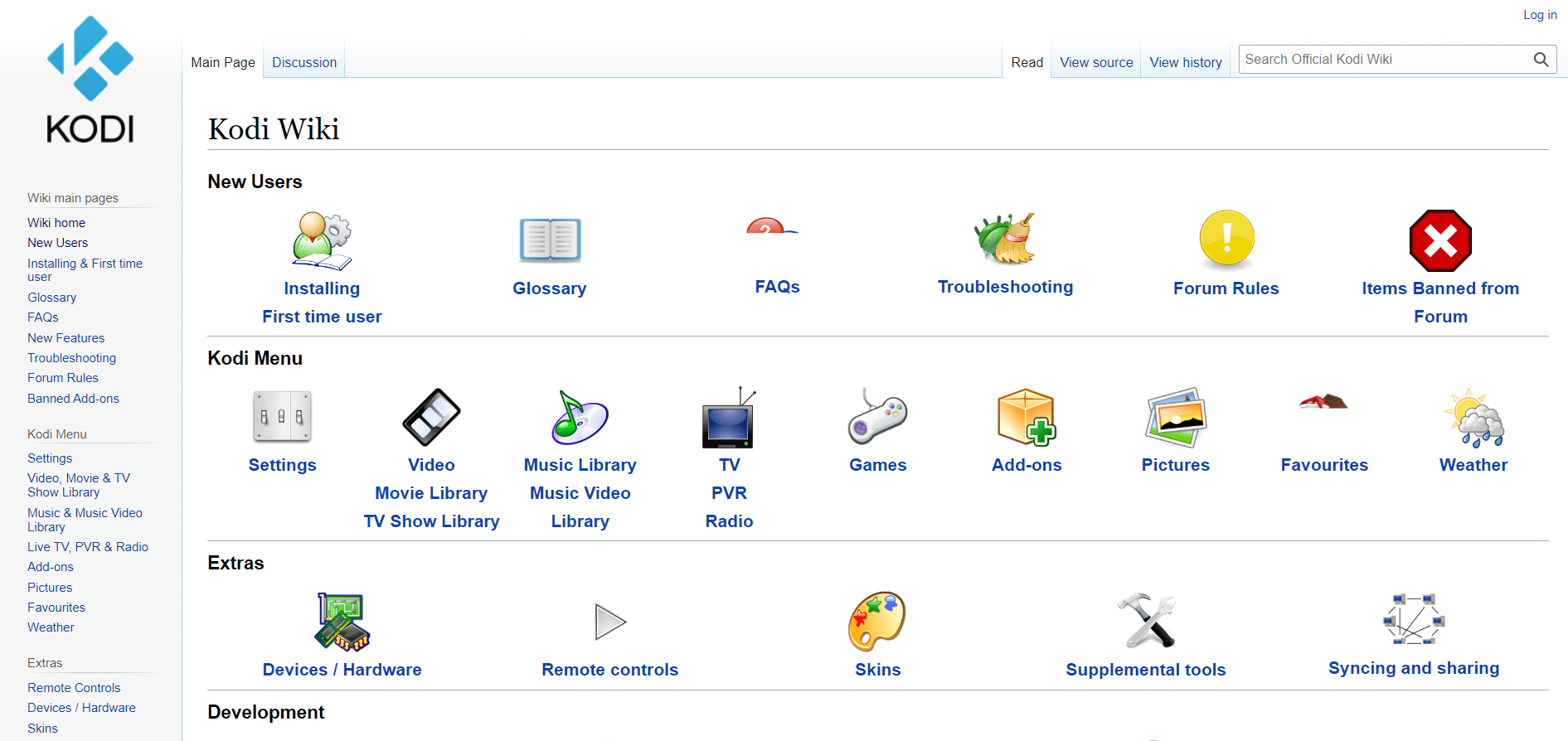The height and width of the screenshot is (741, 1568).
Task: Open Favourites in the sidebar
Action: [56, 608]
